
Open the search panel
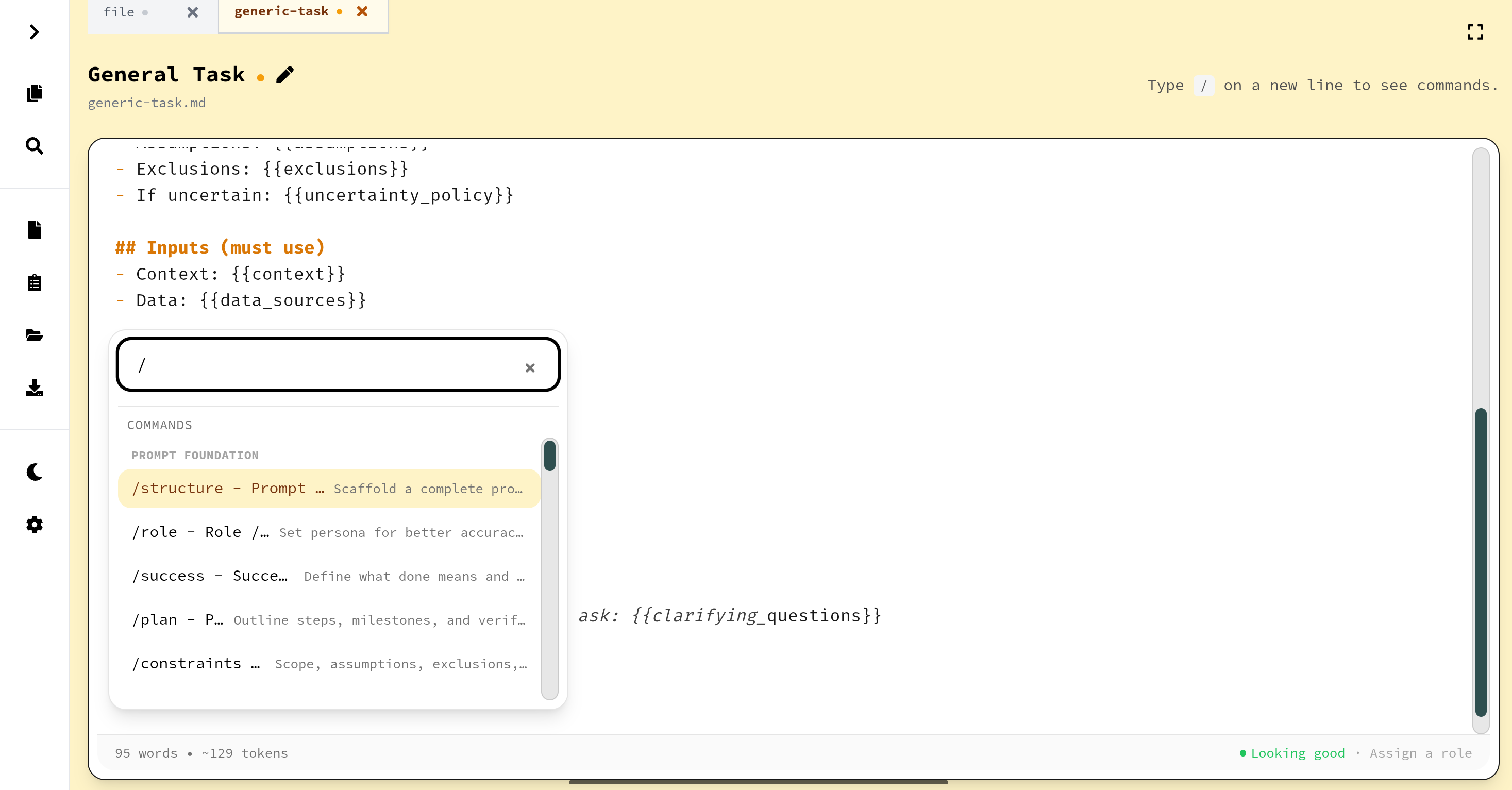pyautogui.click(x=34, y=146)
